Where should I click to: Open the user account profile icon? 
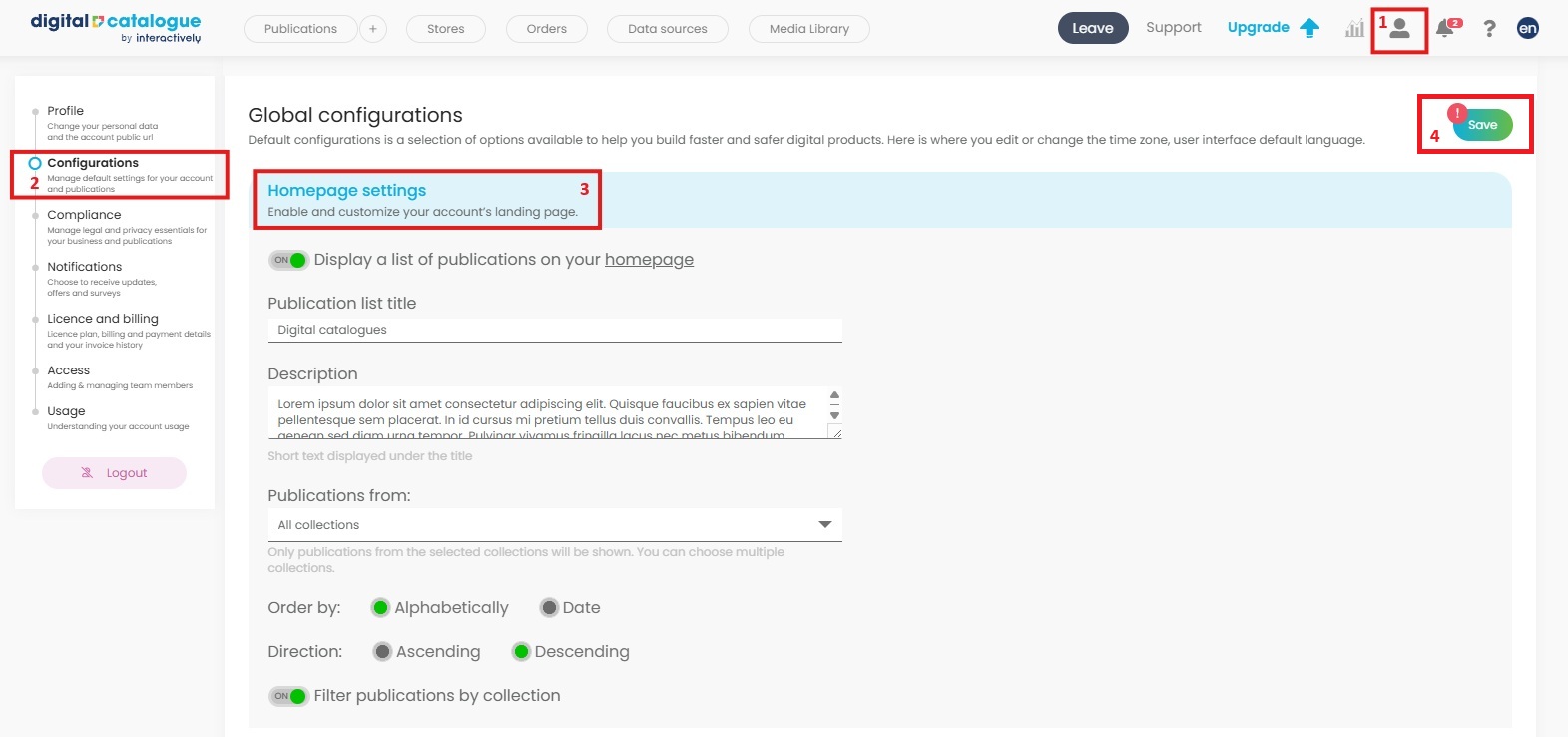[1400, 29]
